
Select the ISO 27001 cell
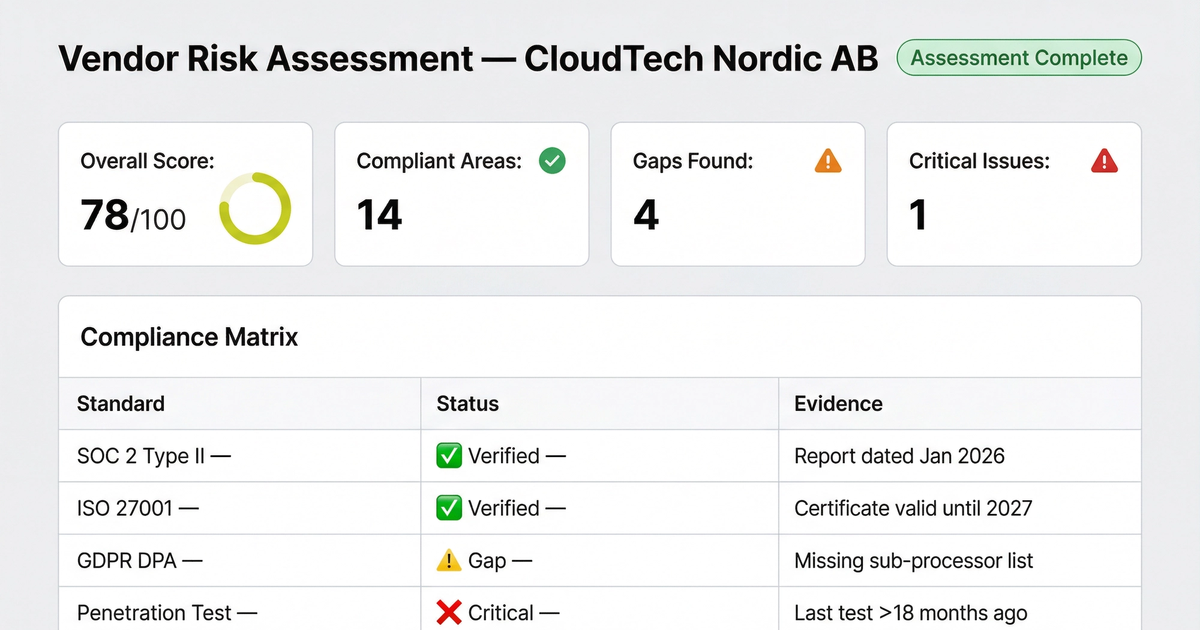pyautogui.click(x=240, y=508)
